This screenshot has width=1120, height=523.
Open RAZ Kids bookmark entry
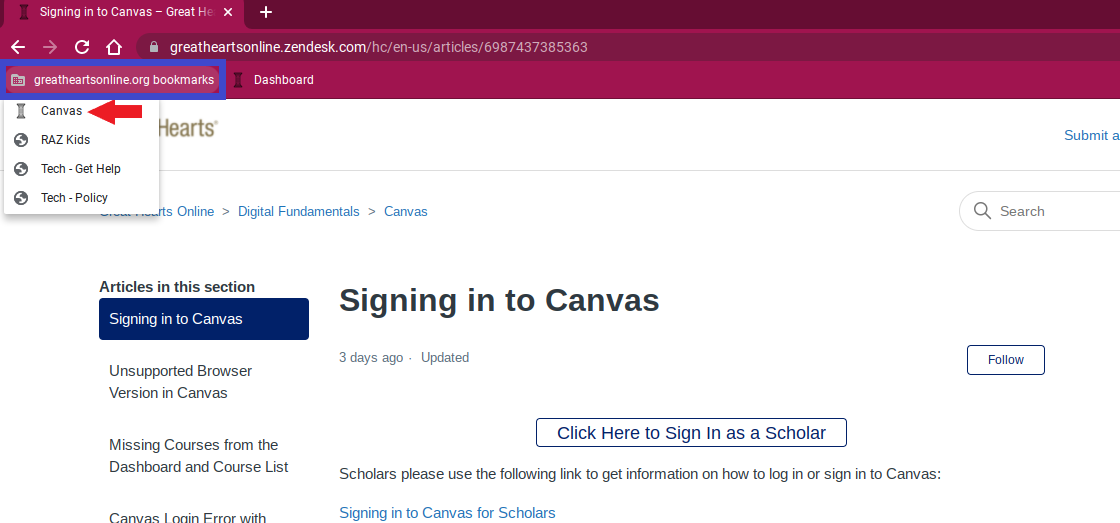click(65, 140)
